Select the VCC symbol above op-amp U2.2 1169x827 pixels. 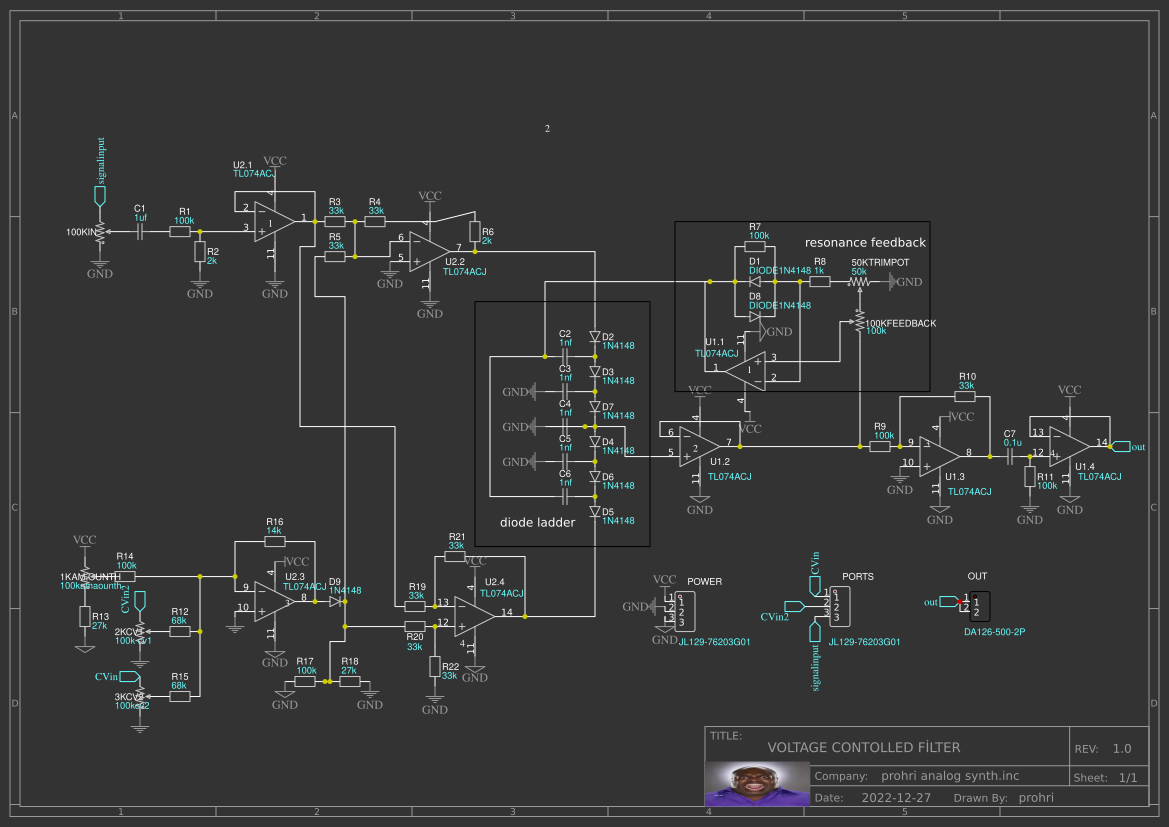(430, 196)
